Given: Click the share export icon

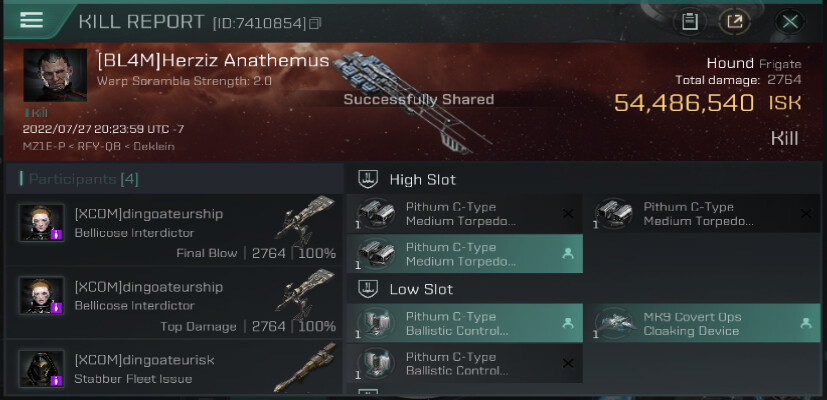Looking at the screenshot, I should (735, 22).
